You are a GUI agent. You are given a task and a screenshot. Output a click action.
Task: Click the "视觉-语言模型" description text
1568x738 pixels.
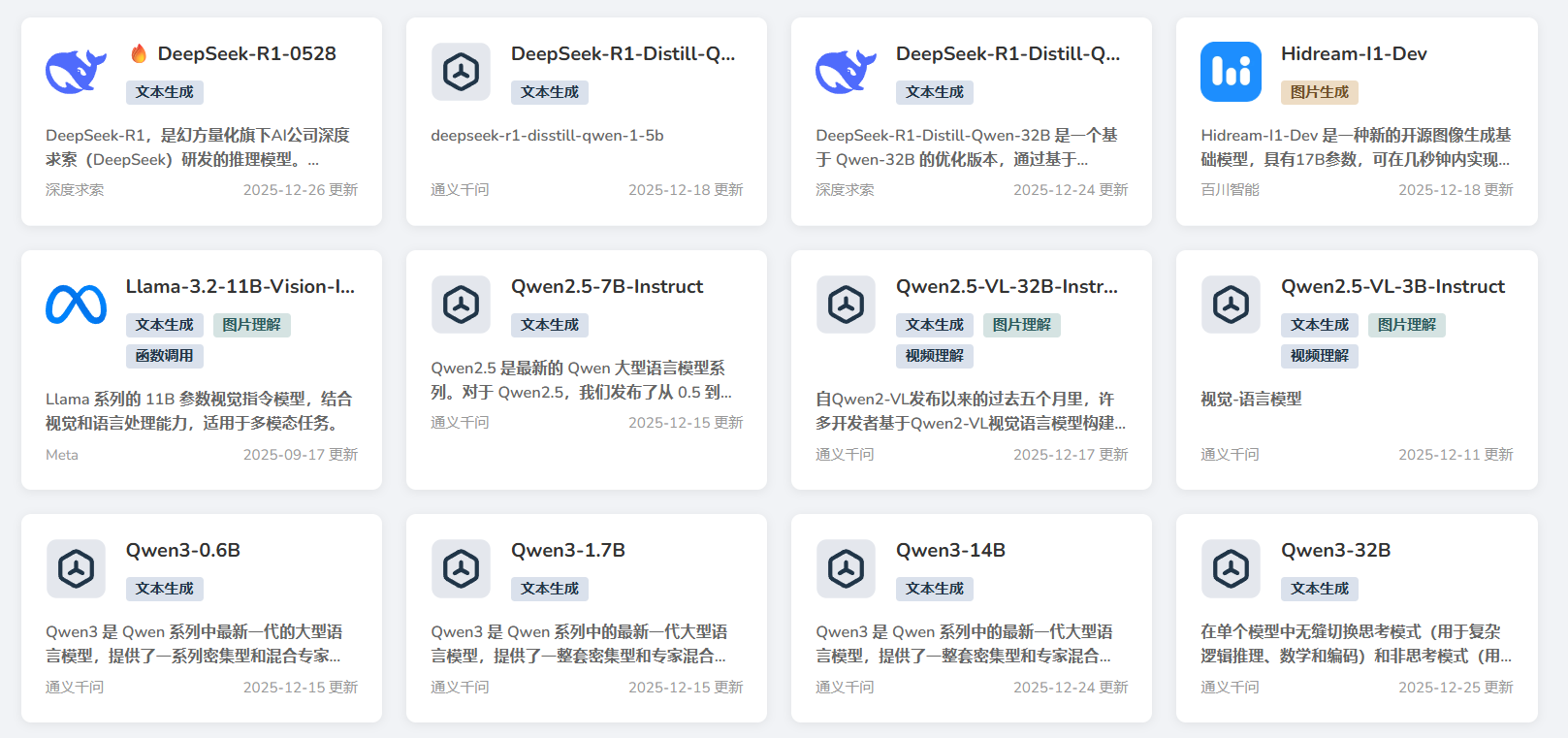tap(1252, 400)
